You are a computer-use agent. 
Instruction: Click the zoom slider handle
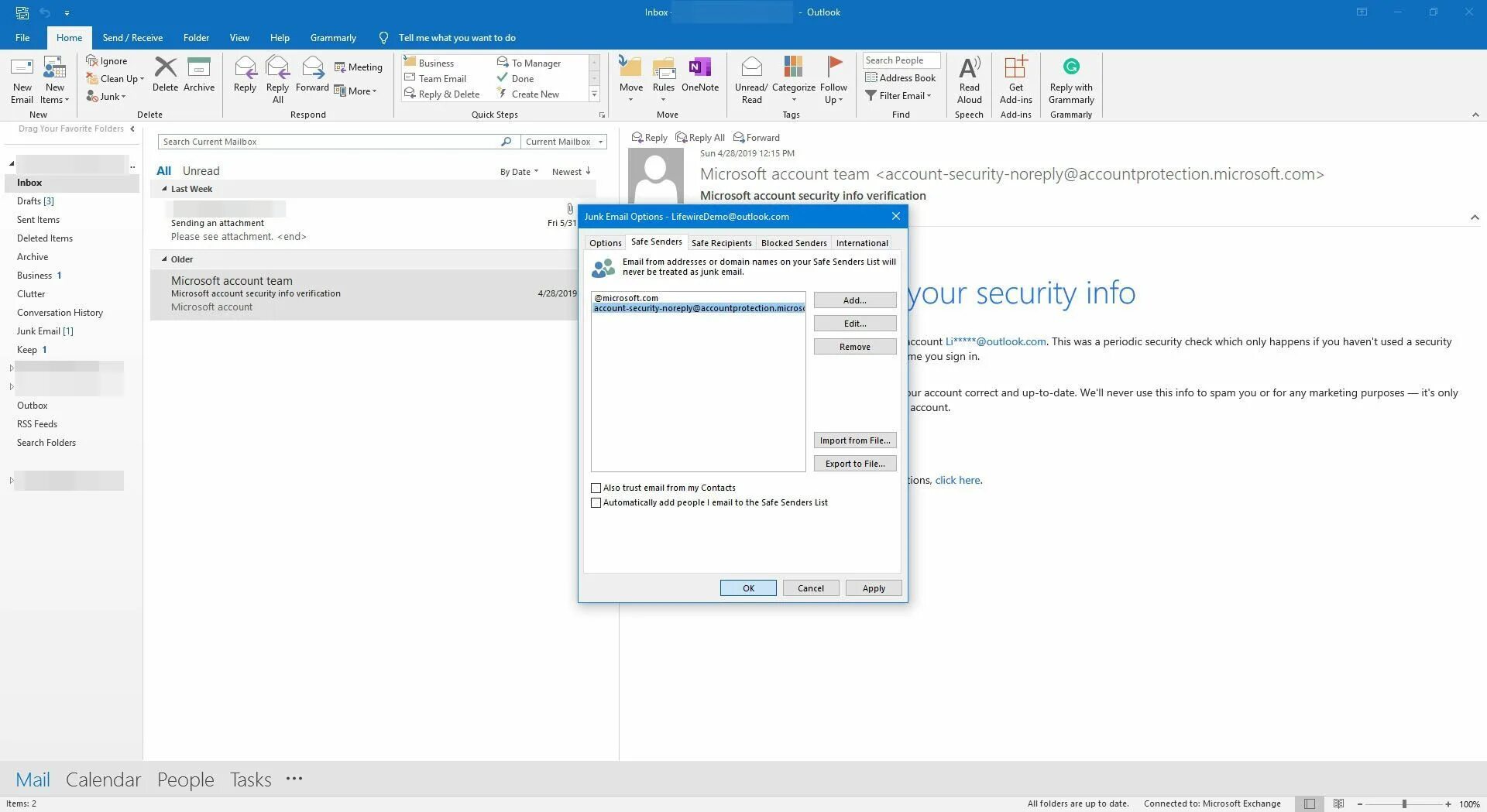[x=1404, y=804]
